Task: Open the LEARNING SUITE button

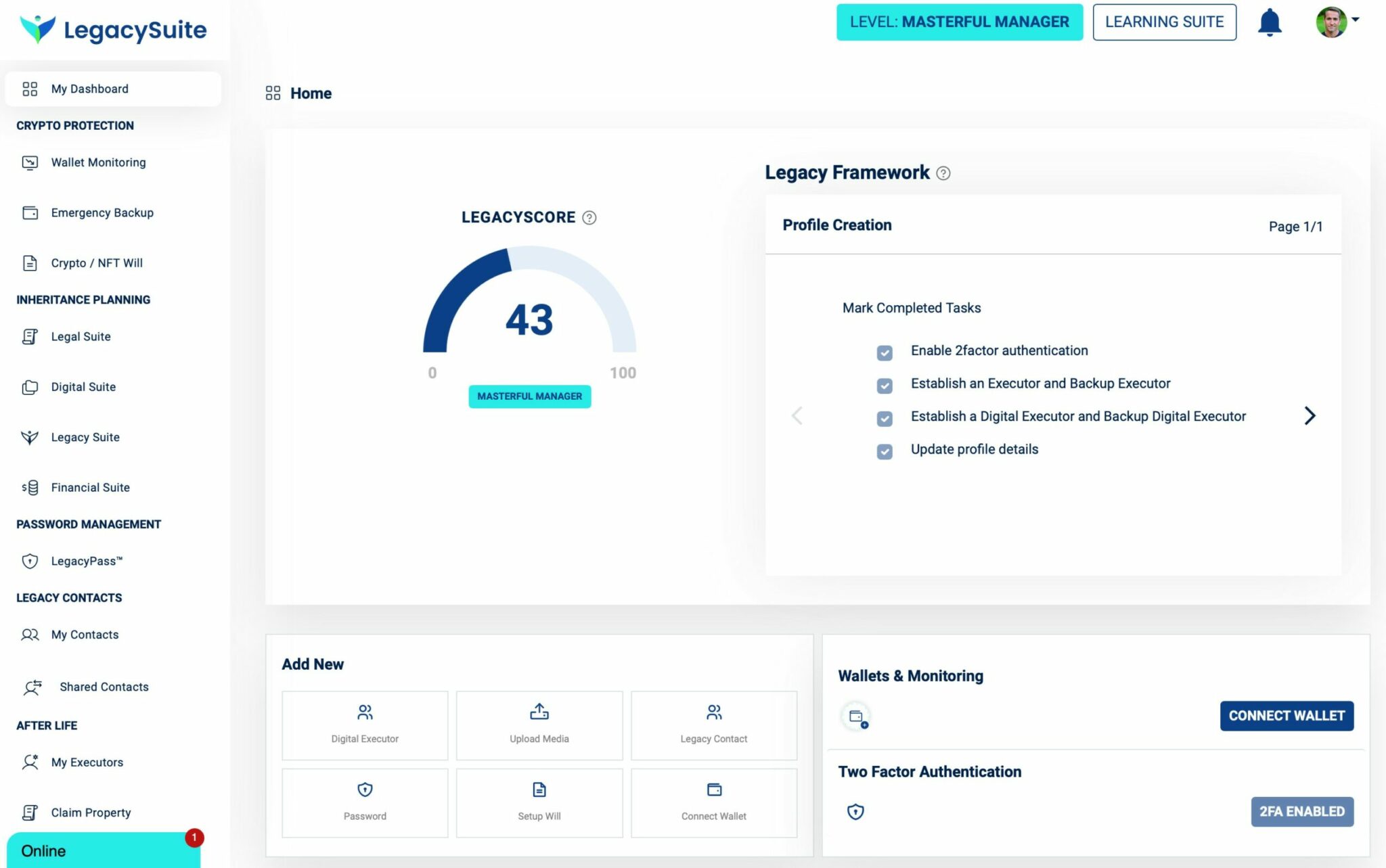Action: [x=1164, y=22]
